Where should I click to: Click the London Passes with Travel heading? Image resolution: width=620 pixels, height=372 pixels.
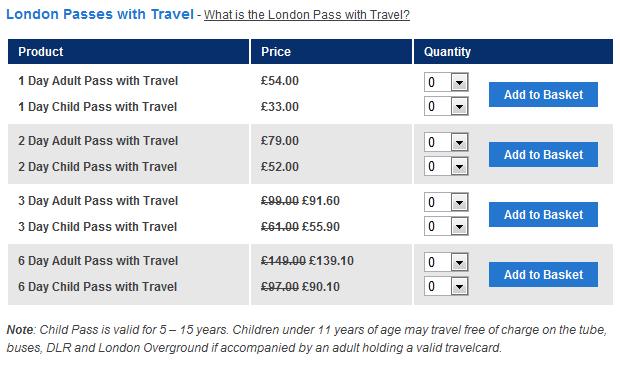100,14
